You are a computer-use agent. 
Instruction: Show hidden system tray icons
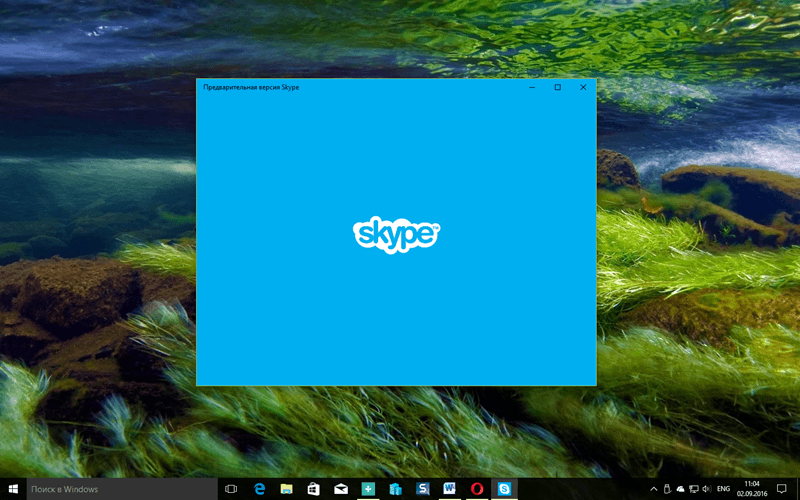pos(654,489)
